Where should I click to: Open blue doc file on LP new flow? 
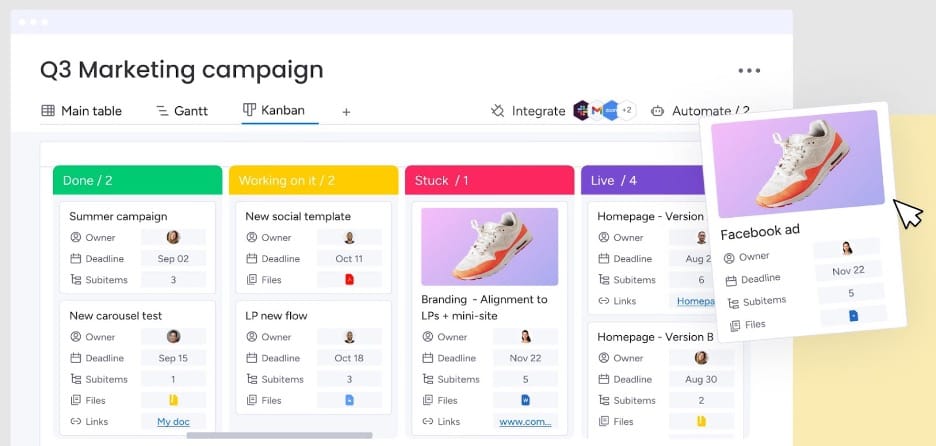(349, 400)
